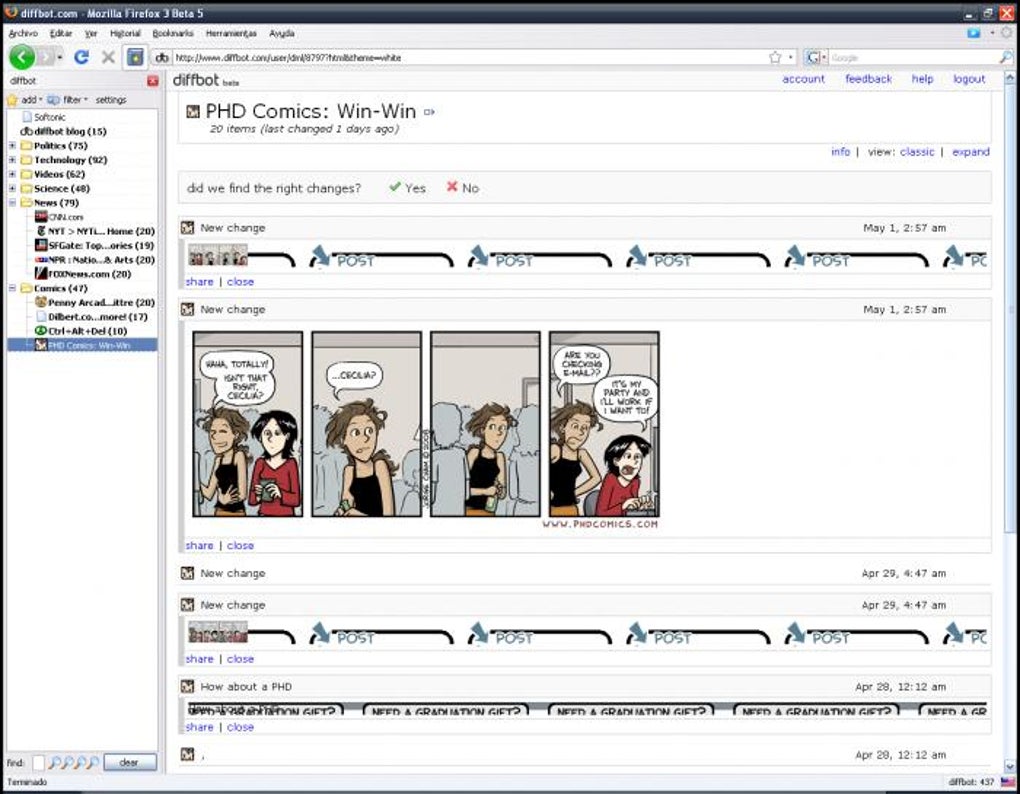Click the PHD Comics feed icon beside title
Image resolution: width=1020 pixels, height=794 pixels.
coord(193,112)
